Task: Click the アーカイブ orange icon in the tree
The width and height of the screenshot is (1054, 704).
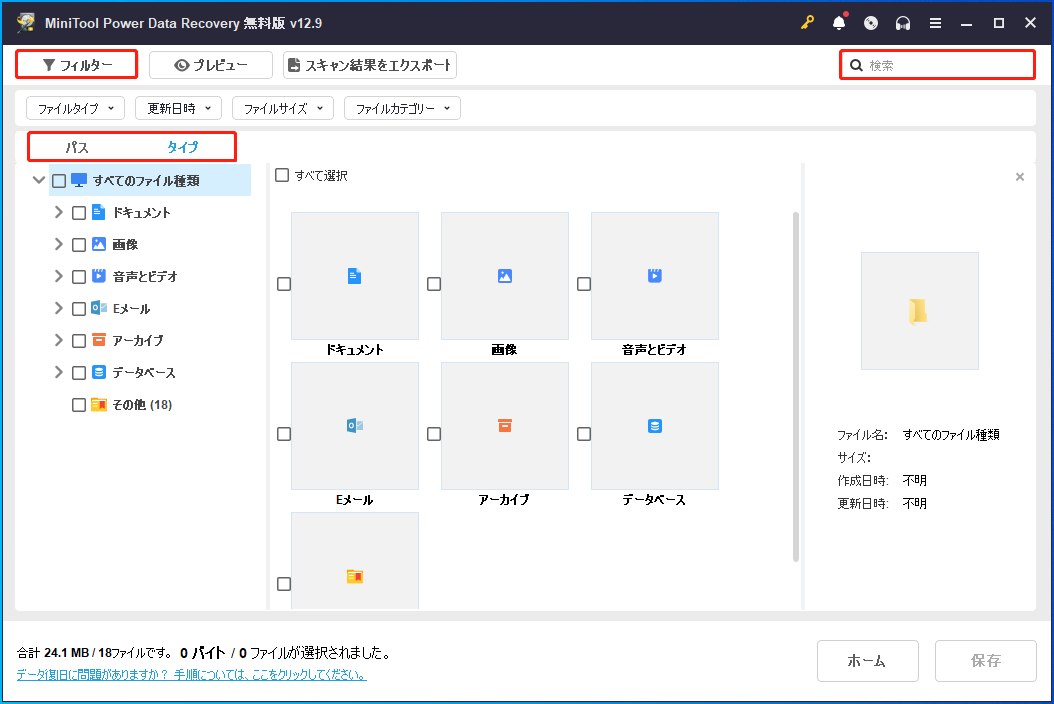Action: click(x=99, y=340)
